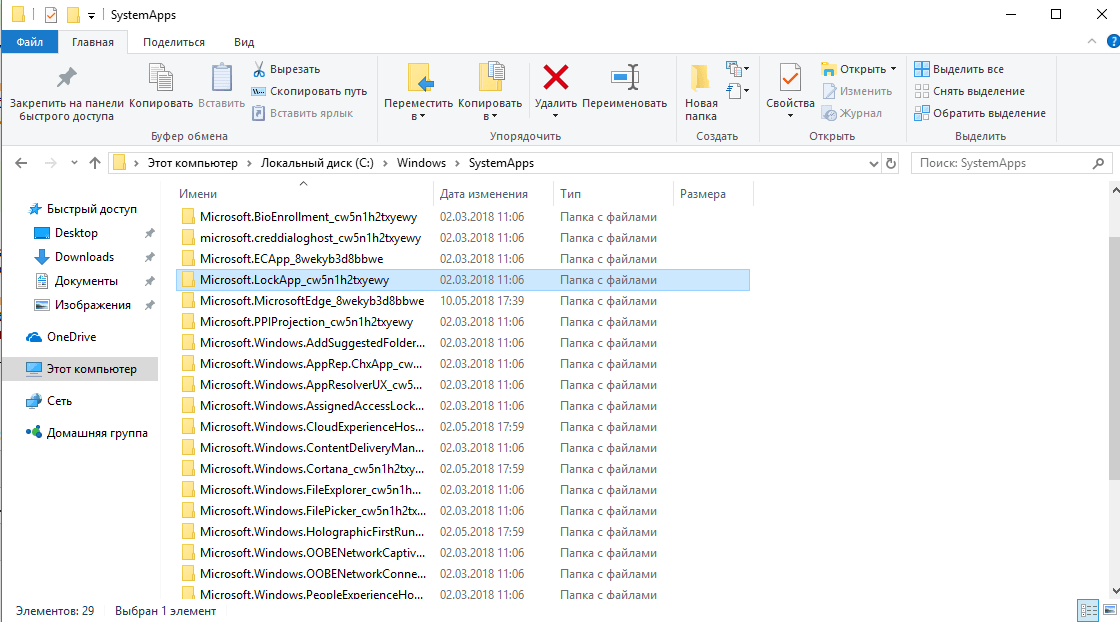Click Вставить ярлык paste shortcut
Image resolution: width=1120 pixels, height=622 pixels.
pos(302,113)
